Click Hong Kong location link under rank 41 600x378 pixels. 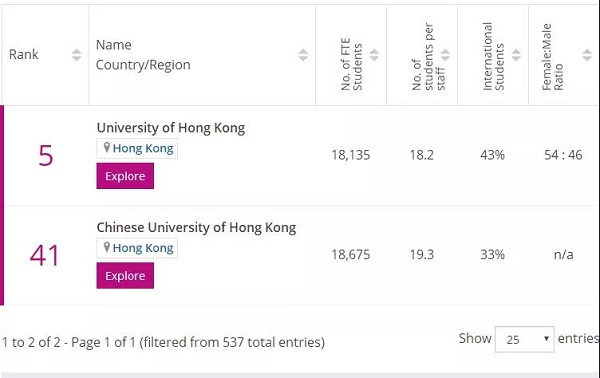click(143, 248)
